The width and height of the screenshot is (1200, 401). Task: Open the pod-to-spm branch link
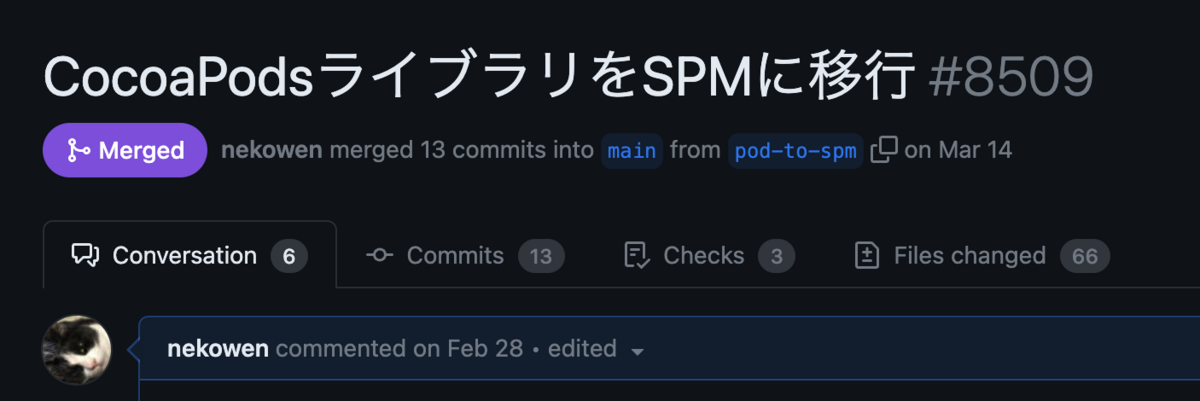pos(795,151)
